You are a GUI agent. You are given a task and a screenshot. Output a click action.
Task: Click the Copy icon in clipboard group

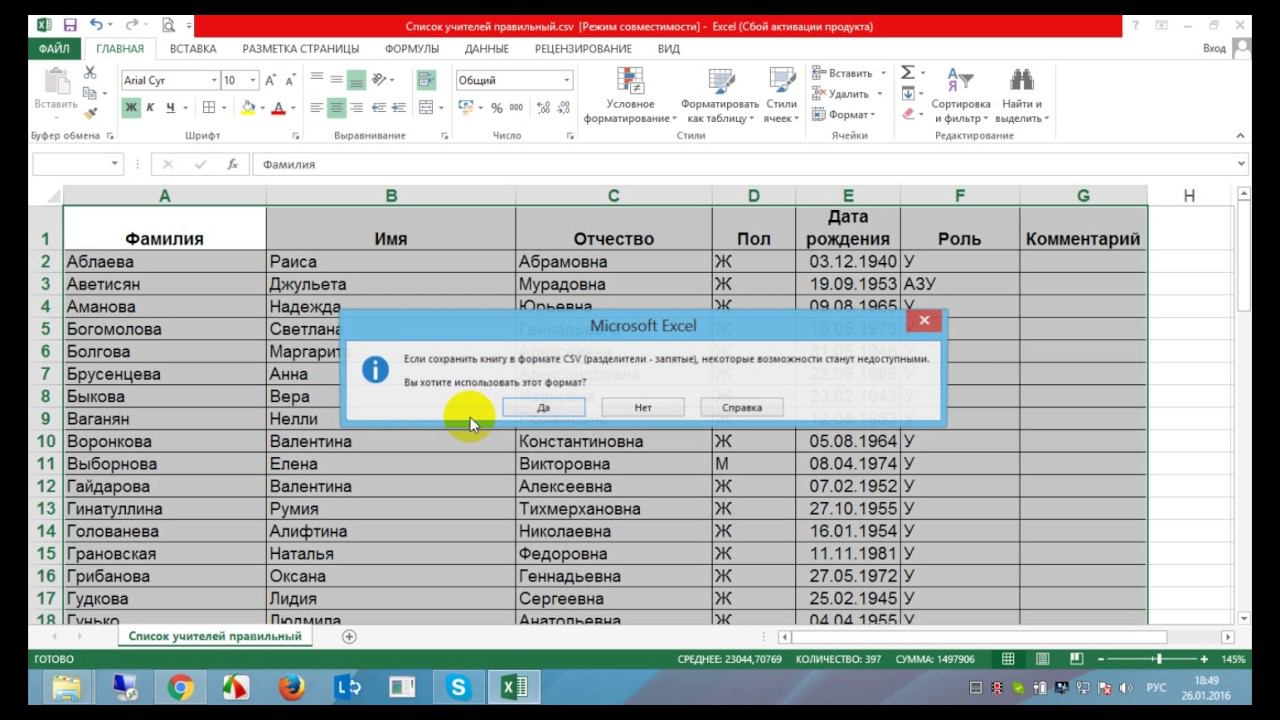(x=89, y=93)
